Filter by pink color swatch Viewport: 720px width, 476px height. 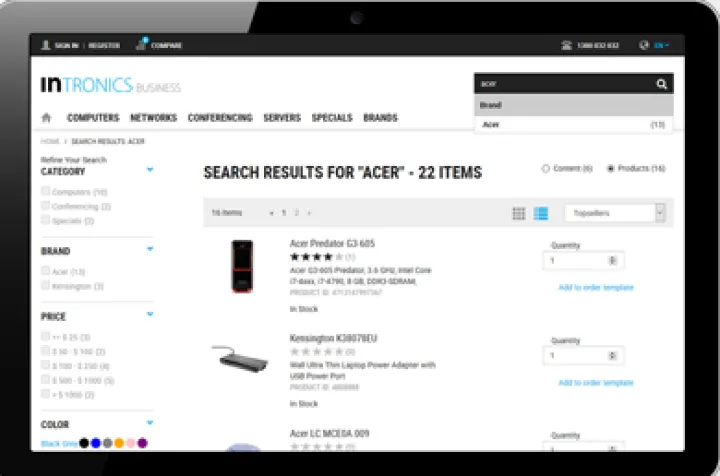131,443
